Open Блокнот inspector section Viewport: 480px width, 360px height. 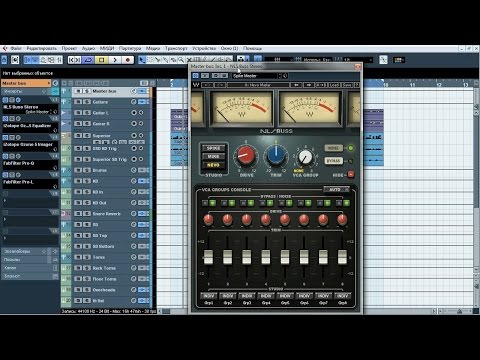[x=26, y=276]
